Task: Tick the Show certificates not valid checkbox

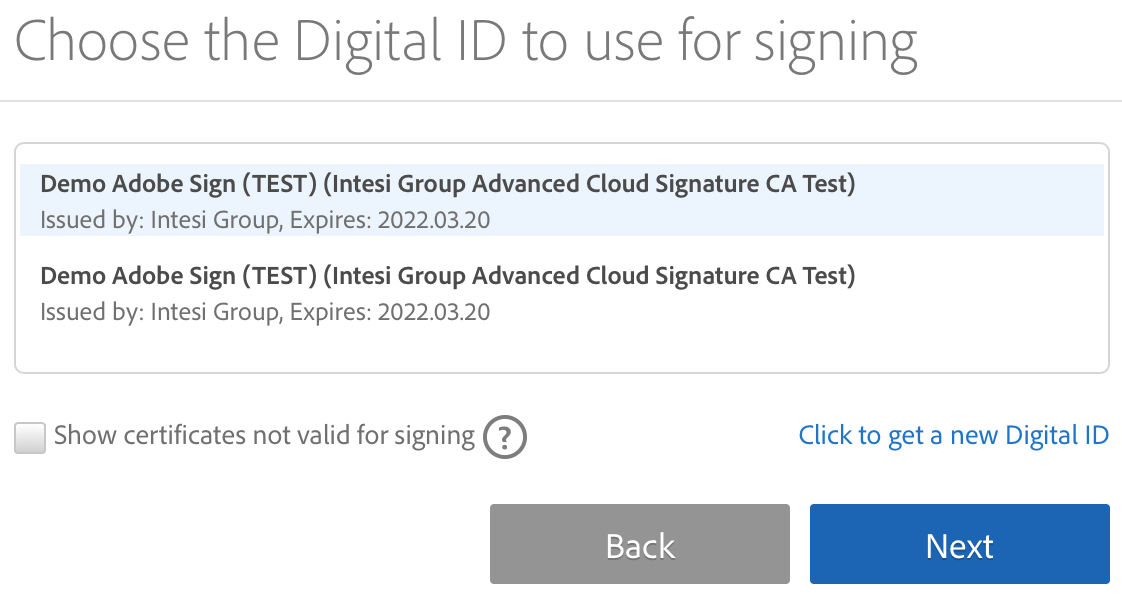Action: point(30,437)
